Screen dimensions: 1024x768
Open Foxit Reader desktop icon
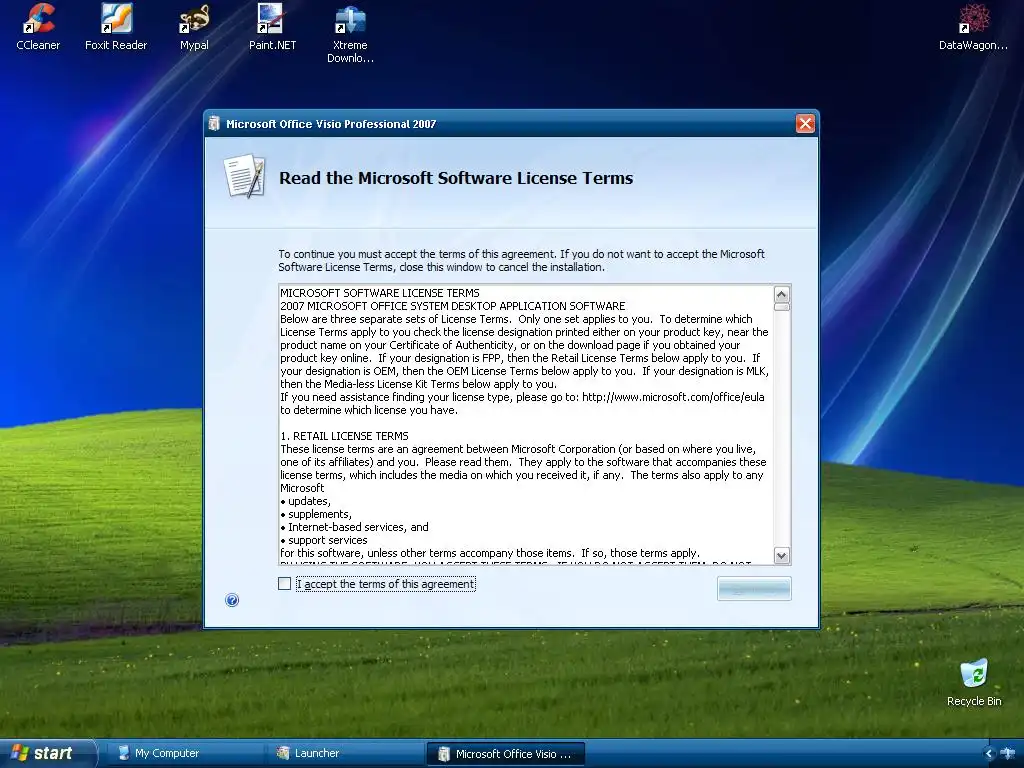(116, 27)
